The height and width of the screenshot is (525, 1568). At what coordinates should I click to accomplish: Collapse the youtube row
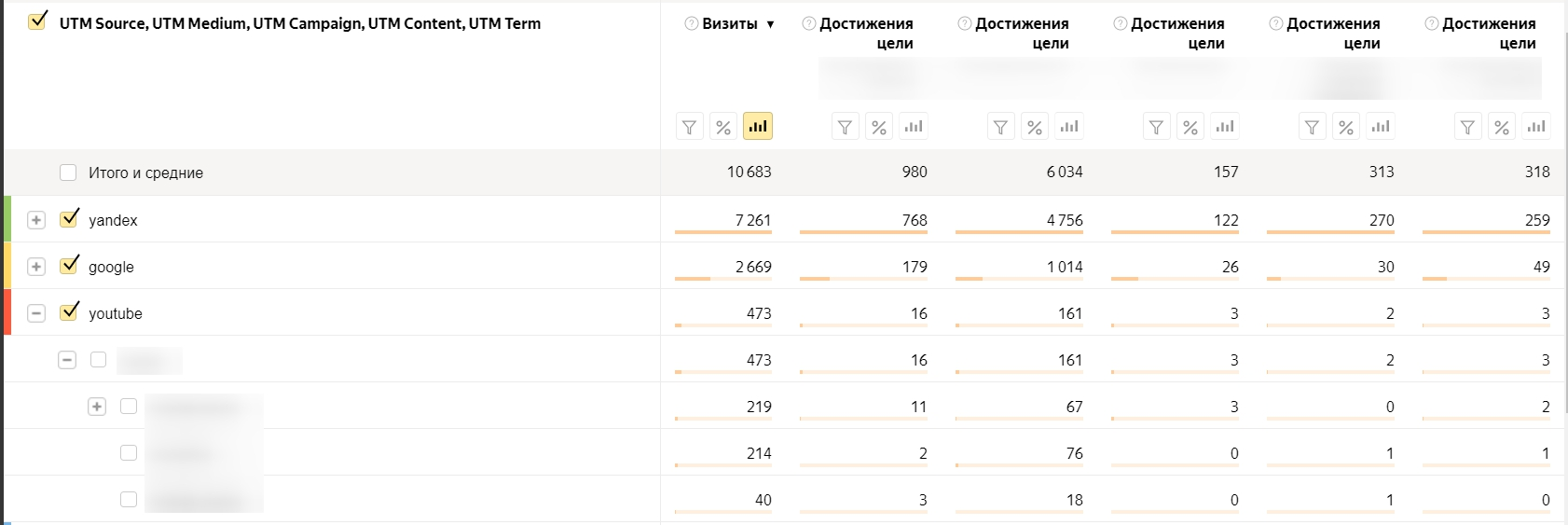coord(36,313)
